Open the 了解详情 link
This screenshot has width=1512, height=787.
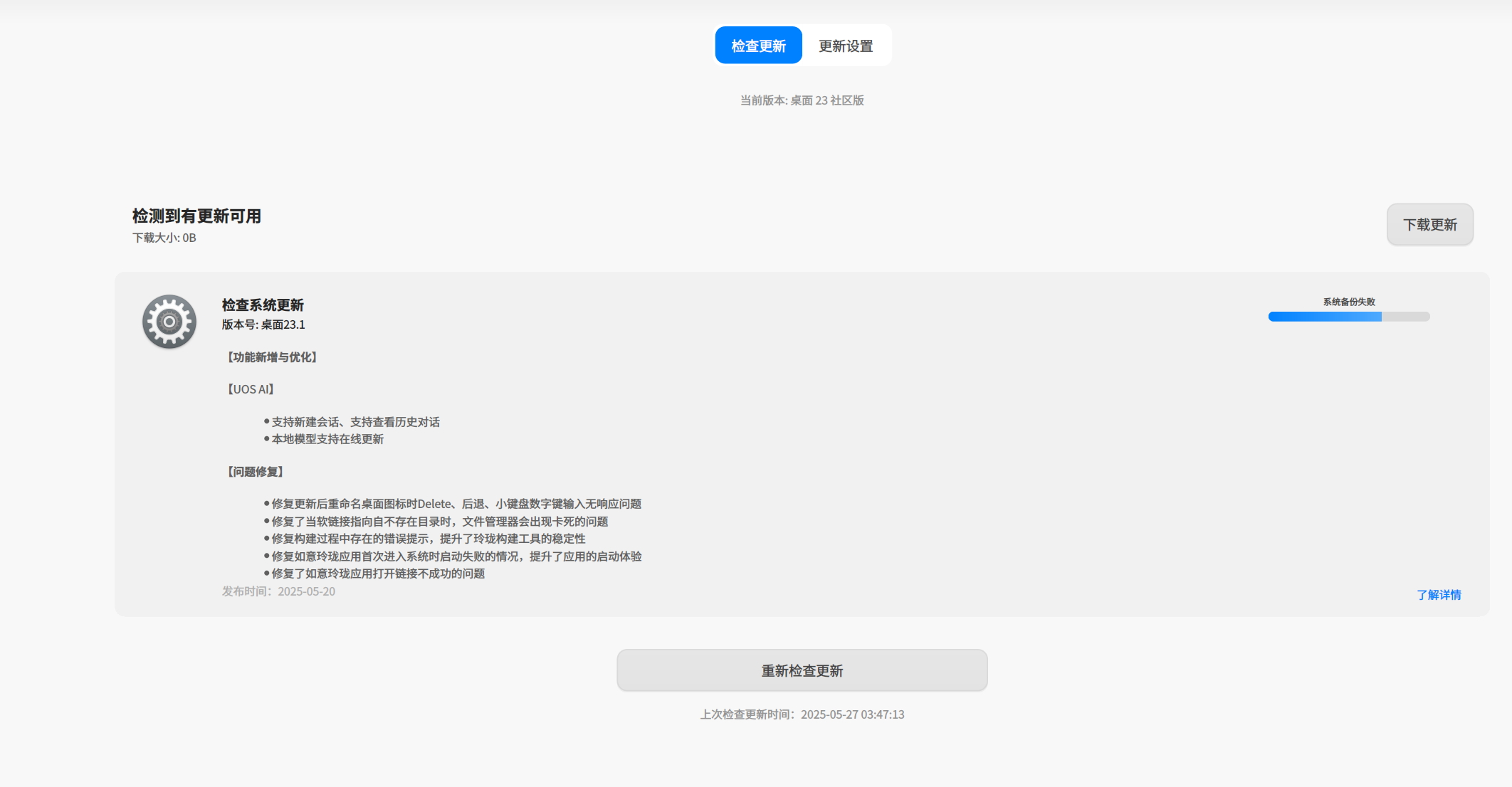tap(1438, 595)
